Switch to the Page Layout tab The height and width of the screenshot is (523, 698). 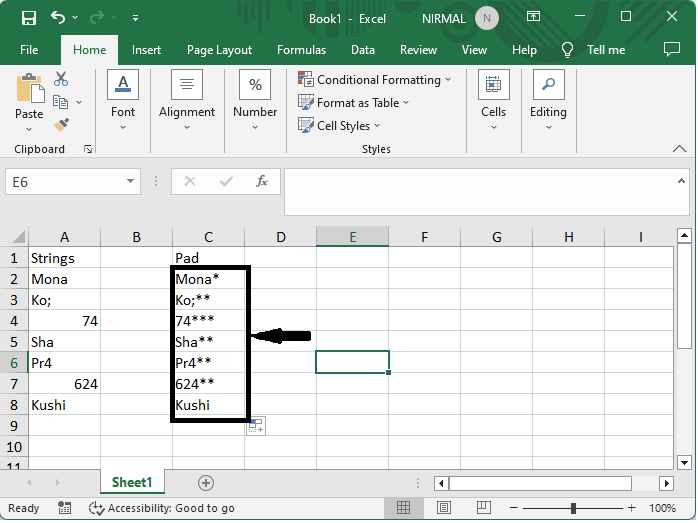(x=219, y=50)
